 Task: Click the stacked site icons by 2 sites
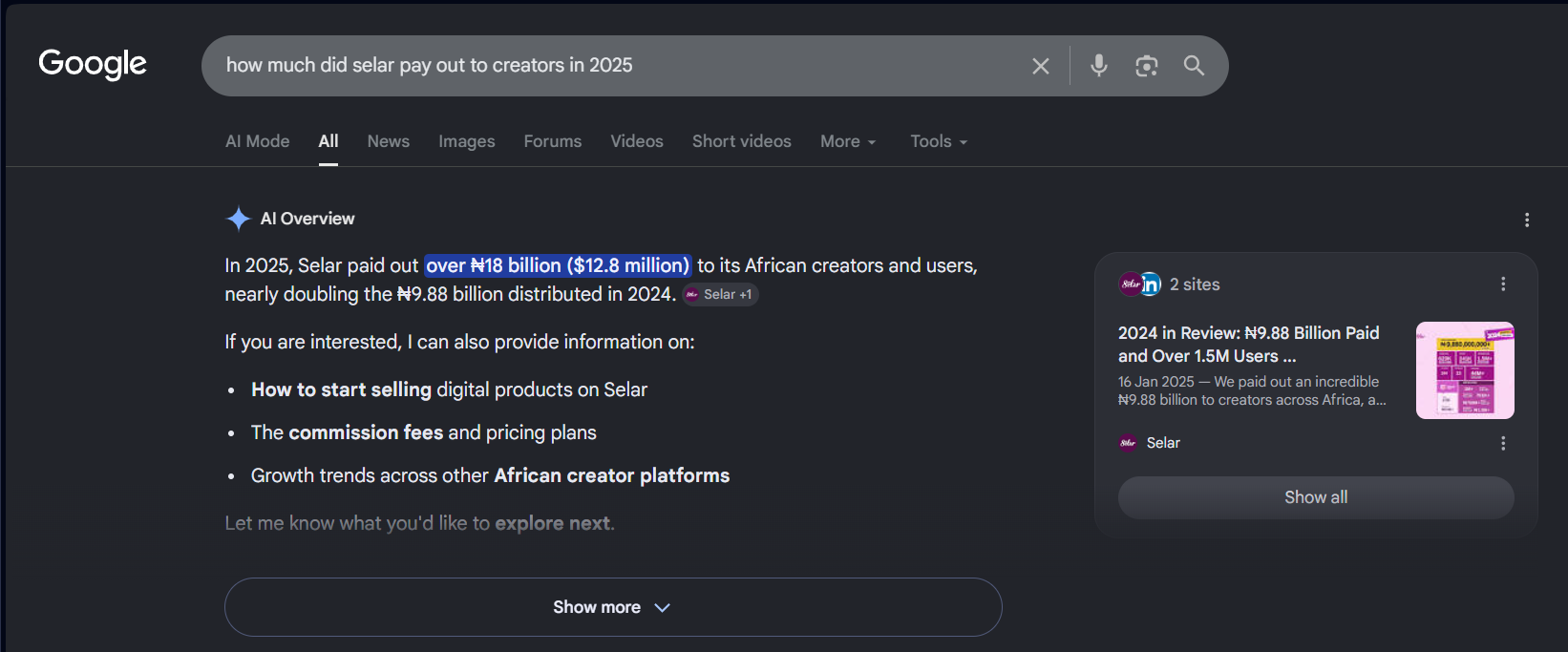pos(1140,284)
